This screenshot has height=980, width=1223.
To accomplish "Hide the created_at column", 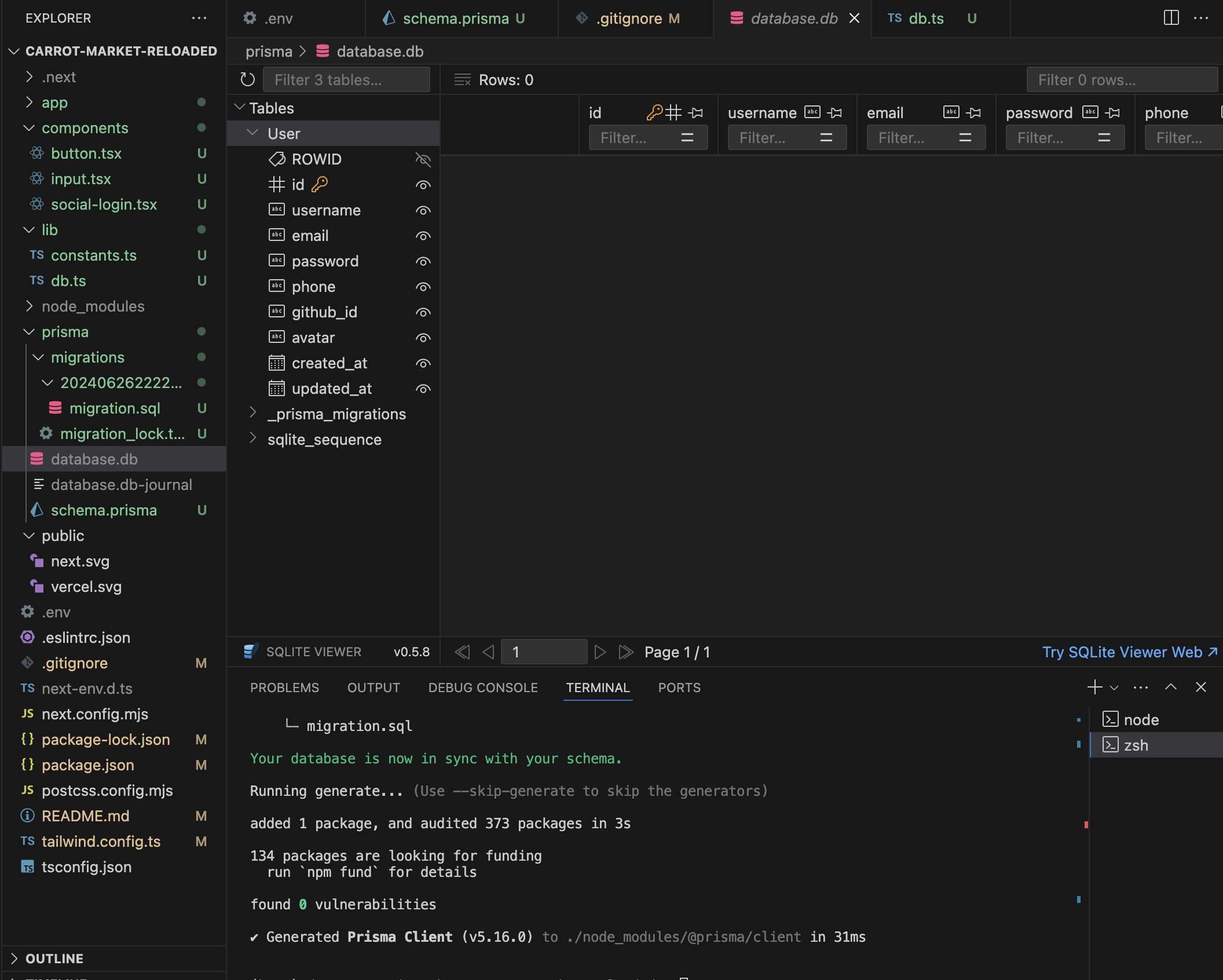I will point(423,363).
